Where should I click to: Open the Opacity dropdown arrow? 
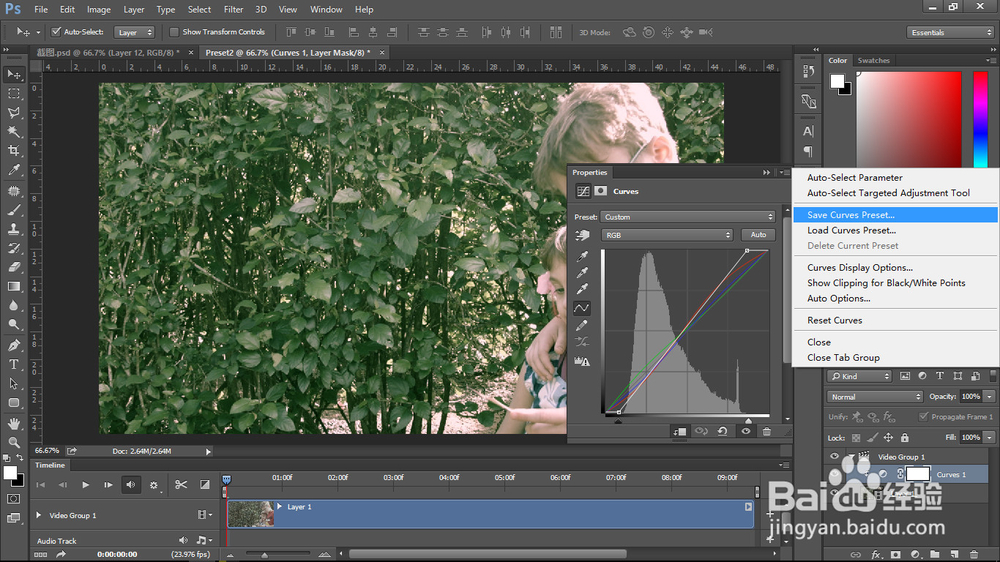click(989, 397)
